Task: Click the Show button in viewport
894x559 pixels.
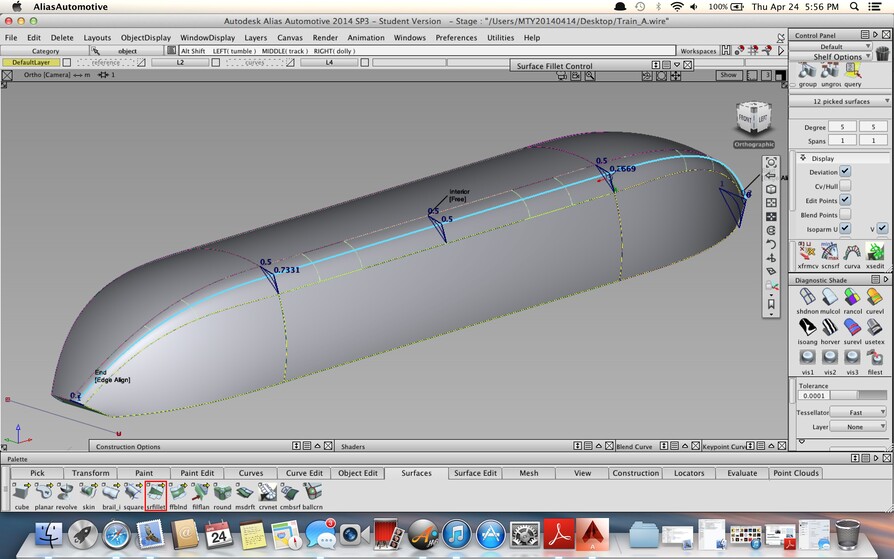Action: [x=728, y=75]
